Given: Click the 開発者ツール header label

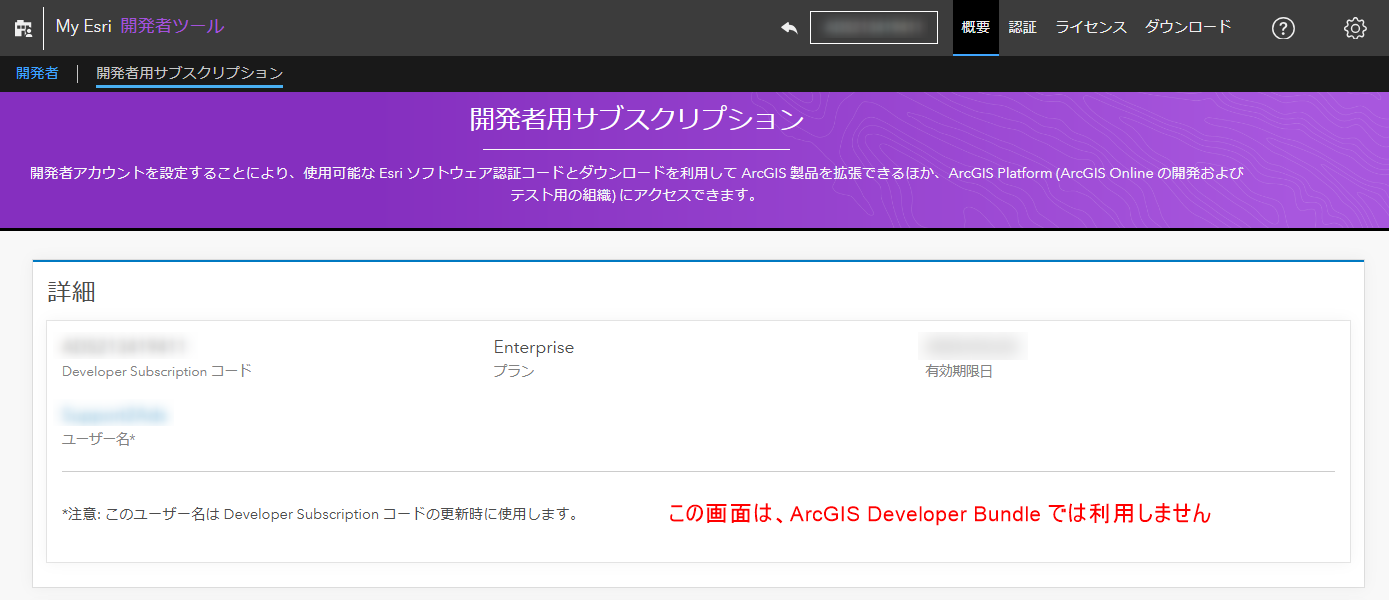Looking at the screenshot, I should click(172, 27).
